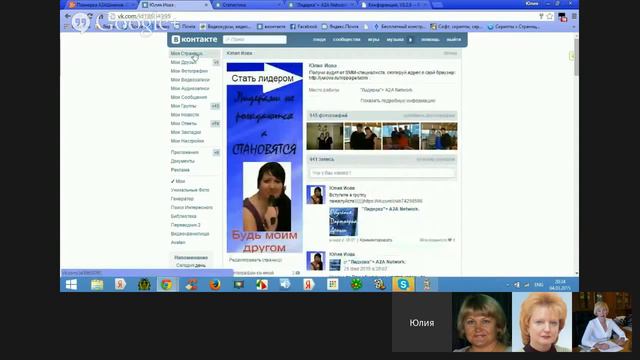Viewport: 640px width, 360px height.
Task: Click the browser Back arrow
Action: [67, 16]
